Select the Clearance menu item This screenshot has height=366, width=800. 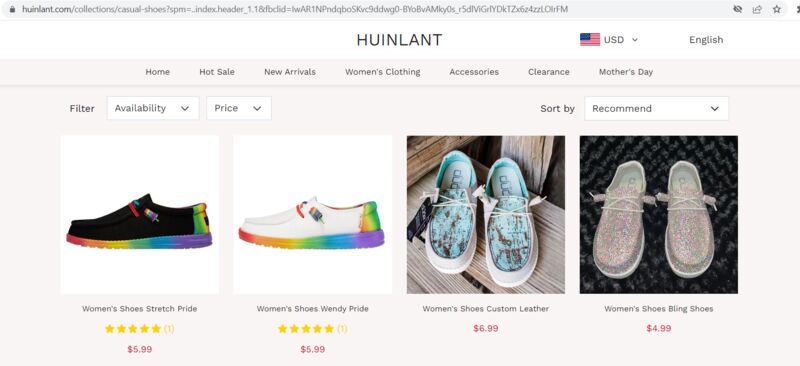pos(548,72)
